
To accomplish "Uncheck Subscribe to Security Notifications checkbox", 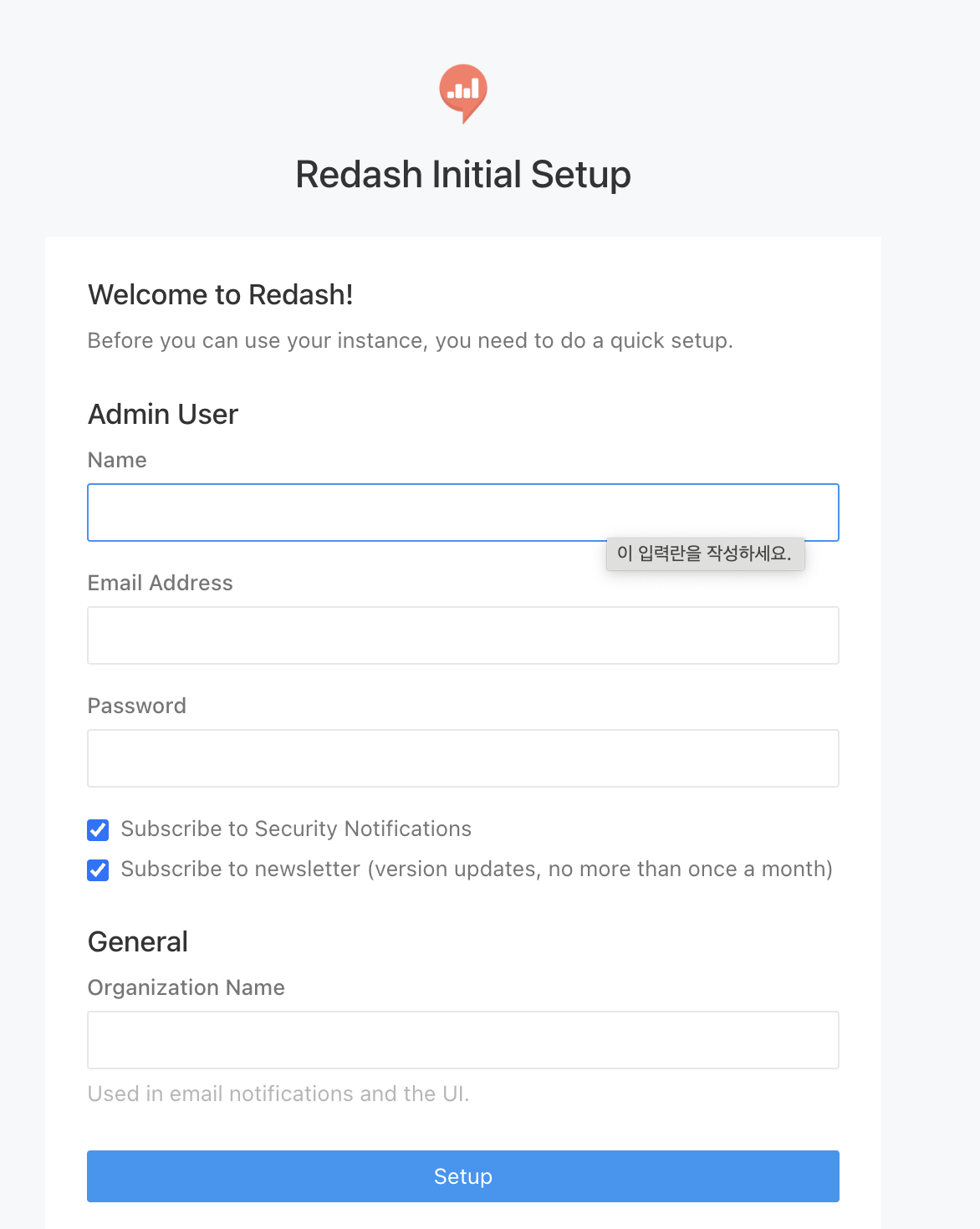I will 98,830.
